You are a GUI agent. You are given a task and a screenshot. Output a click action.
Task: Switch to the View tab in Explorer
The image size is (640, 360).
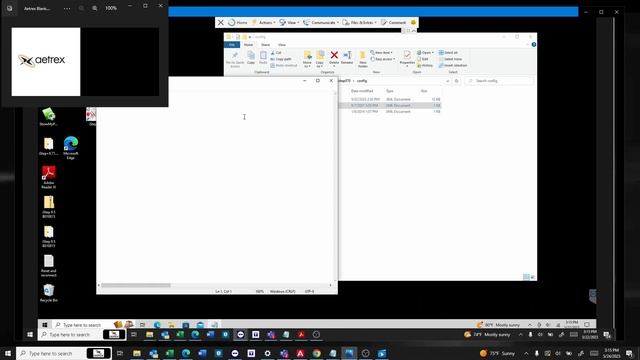click(282, 44)
